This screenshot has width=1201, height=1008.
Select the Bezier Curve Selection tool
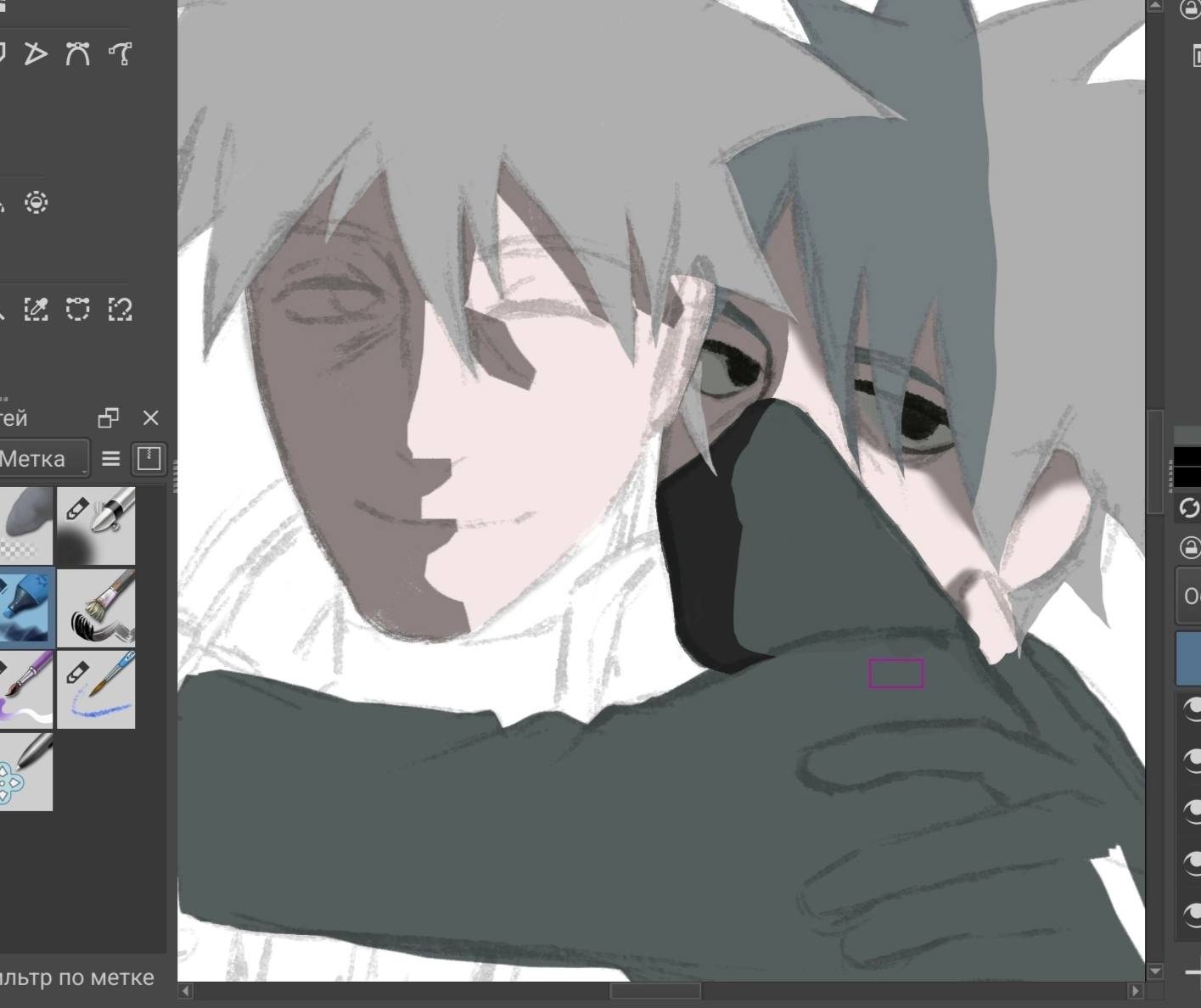pos(78,309)
